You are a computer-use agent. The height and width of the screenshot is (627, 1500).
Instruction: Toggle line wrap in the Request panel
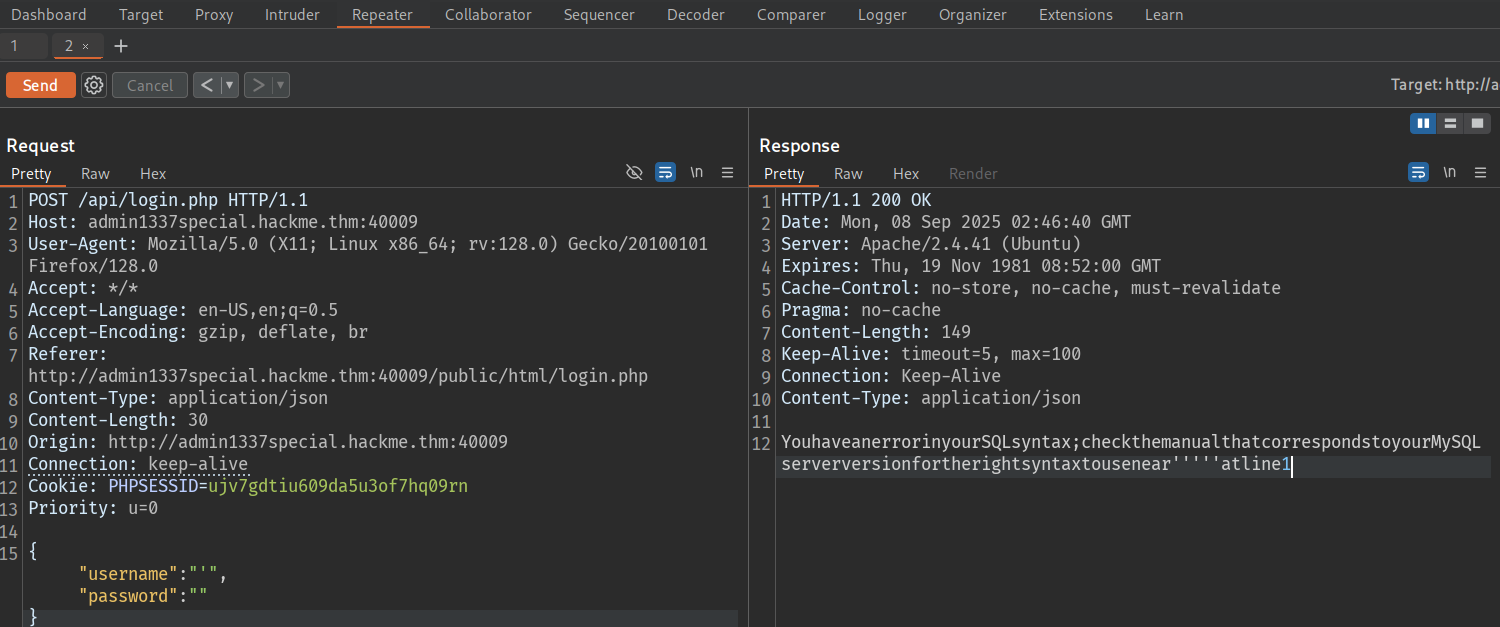pyautogui.click(x=665, y=173)
